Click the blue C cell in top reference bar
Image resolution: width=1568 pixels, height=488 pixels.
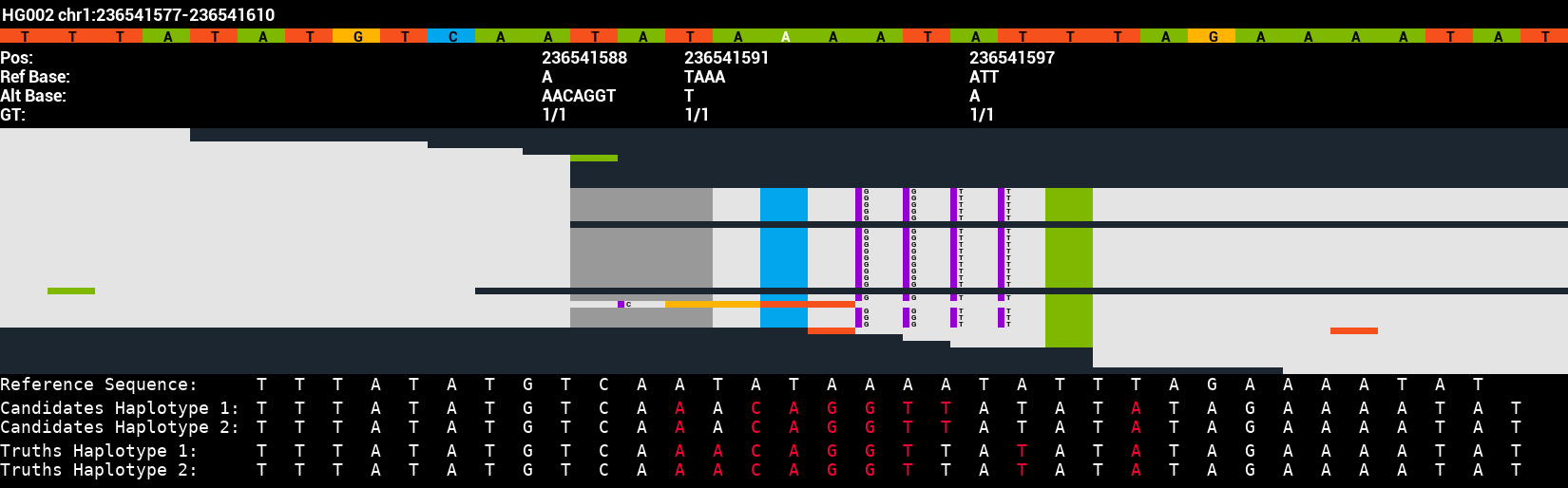coord(451,36)
